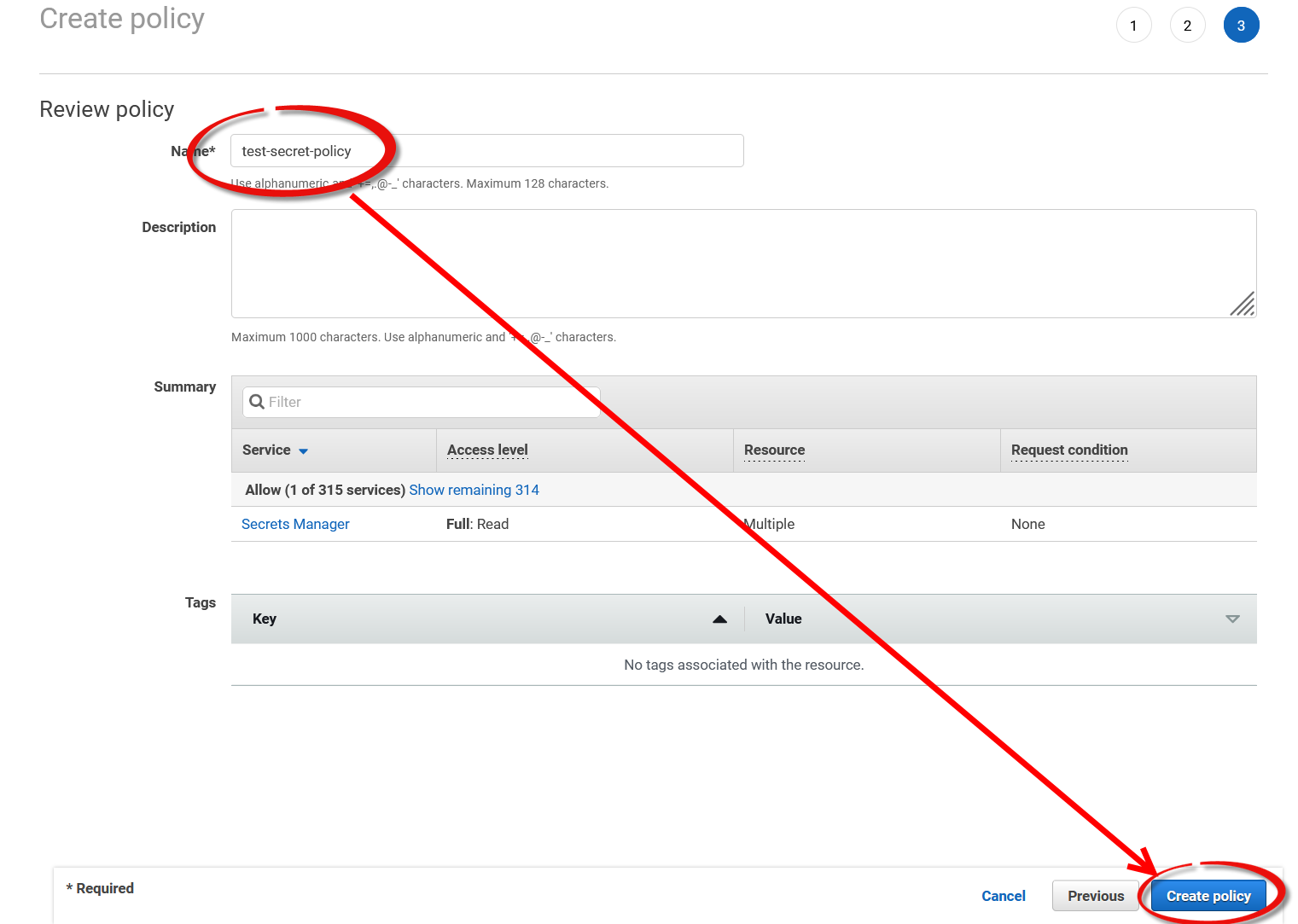Select wizard step 3 indicator
The height and width of the screenshot is (924, 1298).
(x=1241, y=26)
